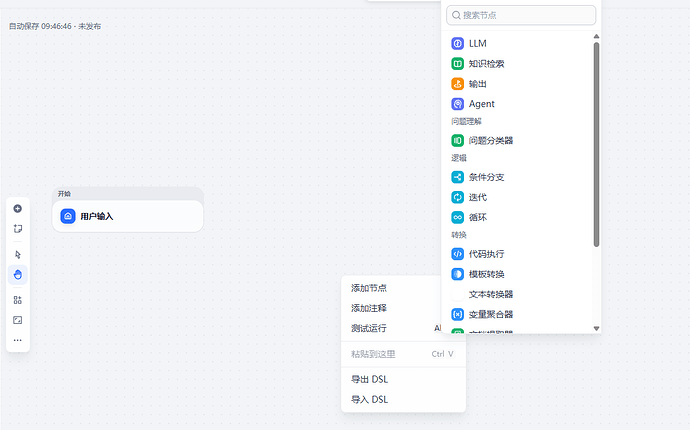Viewport: 690px width, 430px height.
Task: Select the LLM node icon
Action: [x=457, y=44]
